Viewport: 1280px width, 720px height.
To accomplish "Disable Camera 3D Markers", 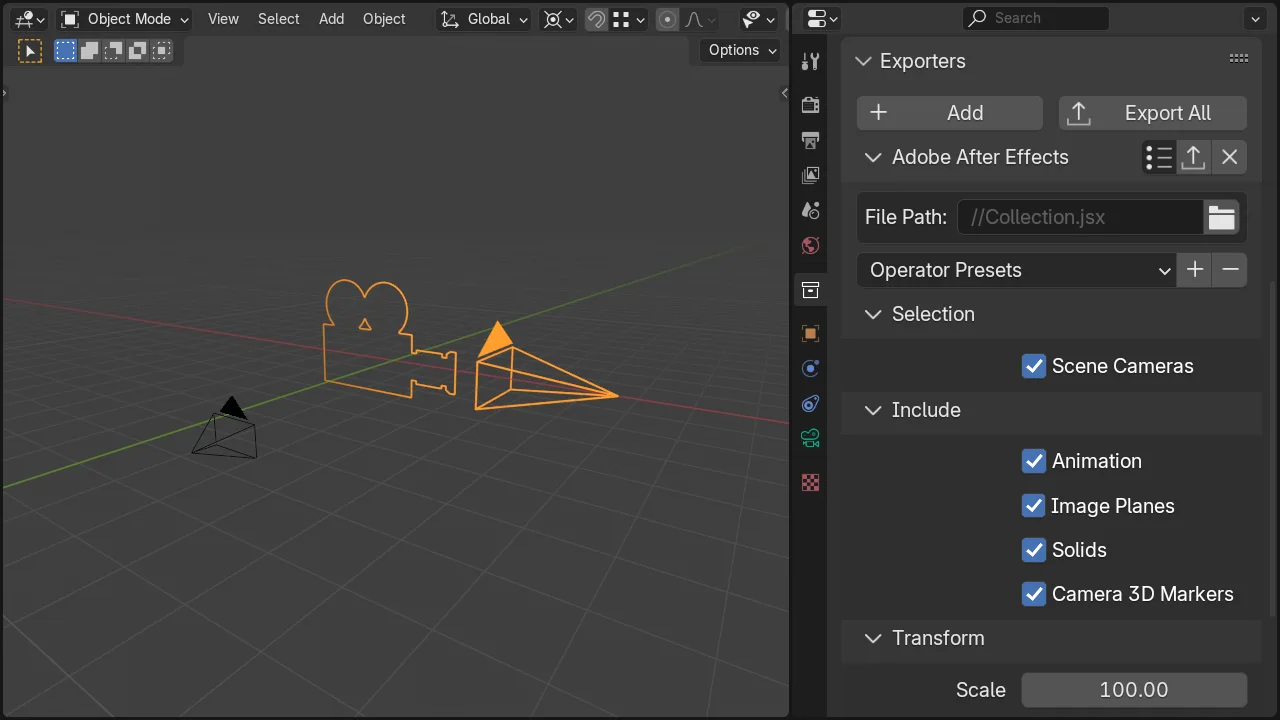I will pos(1034,594).
